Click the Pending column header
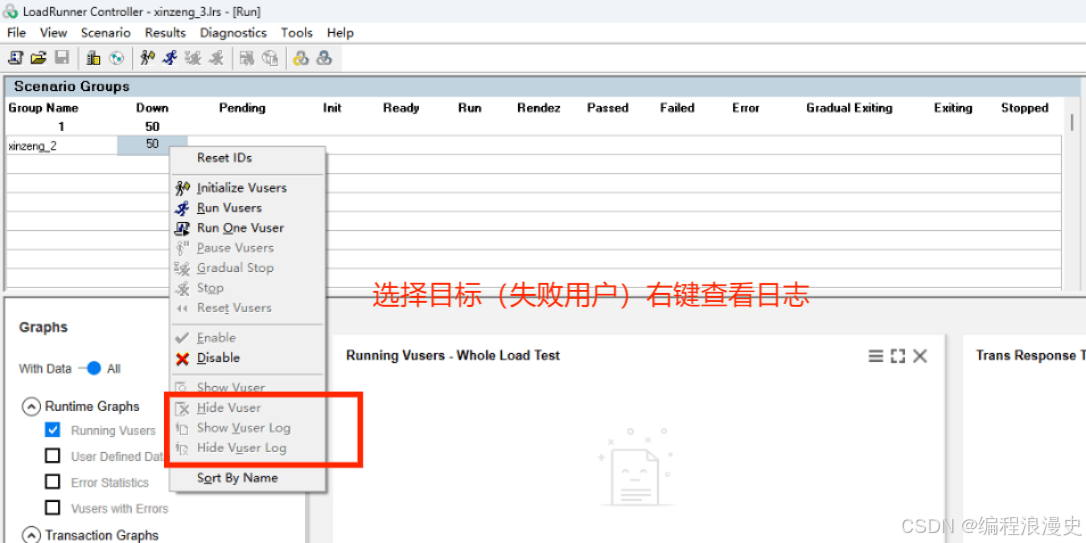 [x=242, y=108]
